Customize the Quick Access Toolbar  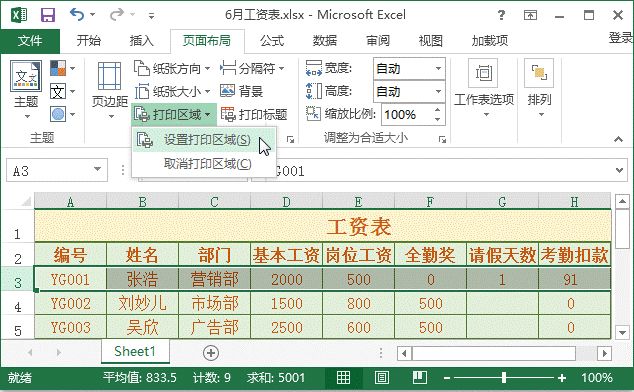coord(151,16)
